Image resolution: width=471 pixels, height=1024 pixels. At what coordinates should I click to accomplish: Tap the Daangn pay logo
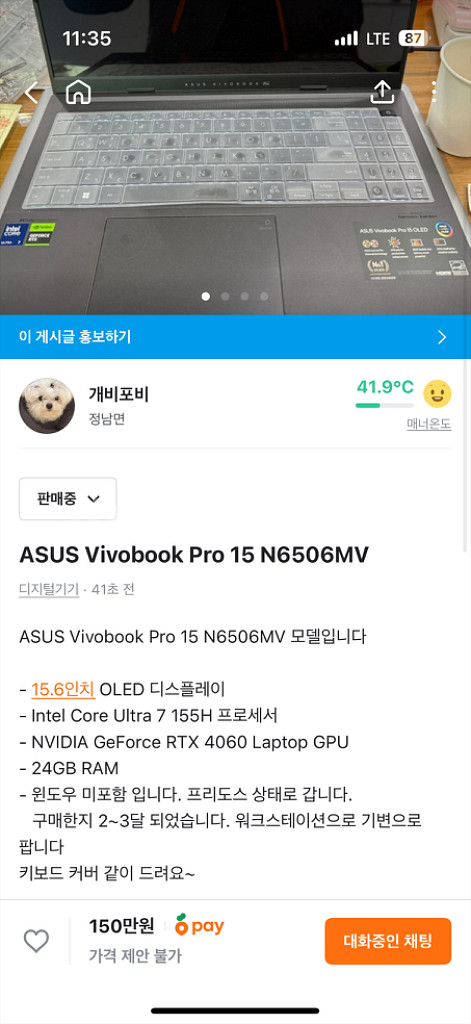[x=199, y=925]
